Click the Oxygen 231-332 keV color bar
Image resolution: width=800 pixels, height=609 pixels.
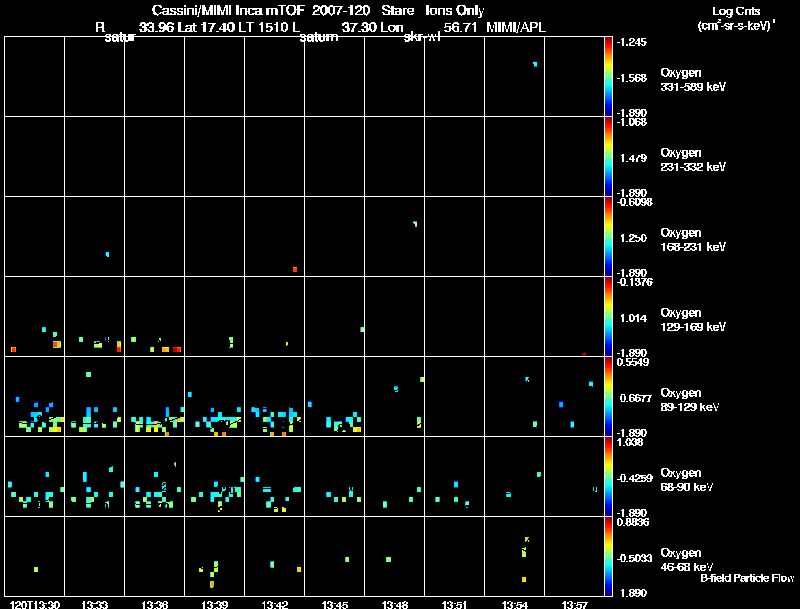610,157
